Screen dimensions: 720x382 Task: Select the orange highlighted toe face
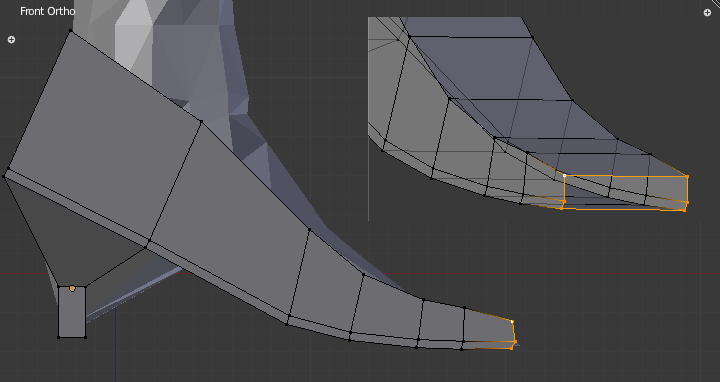click(488, 327)
